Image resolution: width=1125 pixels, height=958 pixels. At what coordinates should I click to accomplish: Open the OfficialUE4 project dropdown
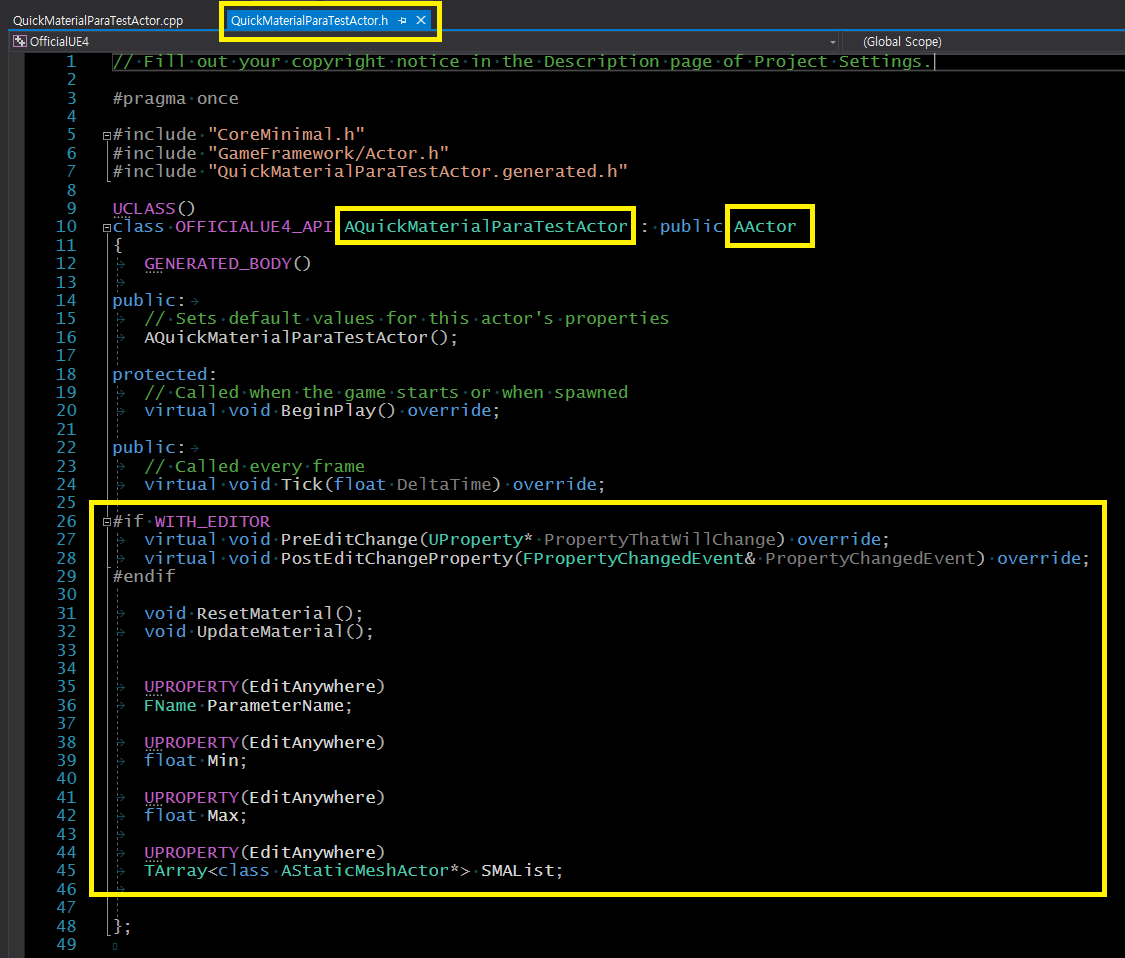(x=833, y=42)
